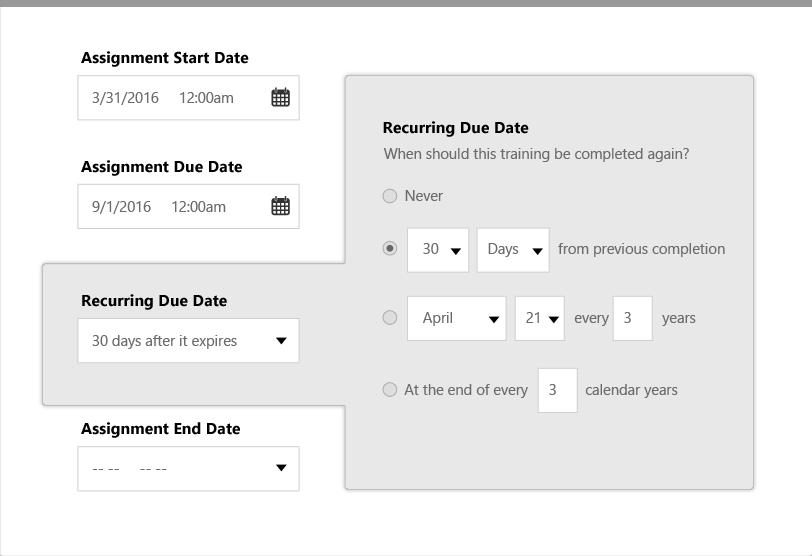Click the every 3 years input field

(632, 318)
